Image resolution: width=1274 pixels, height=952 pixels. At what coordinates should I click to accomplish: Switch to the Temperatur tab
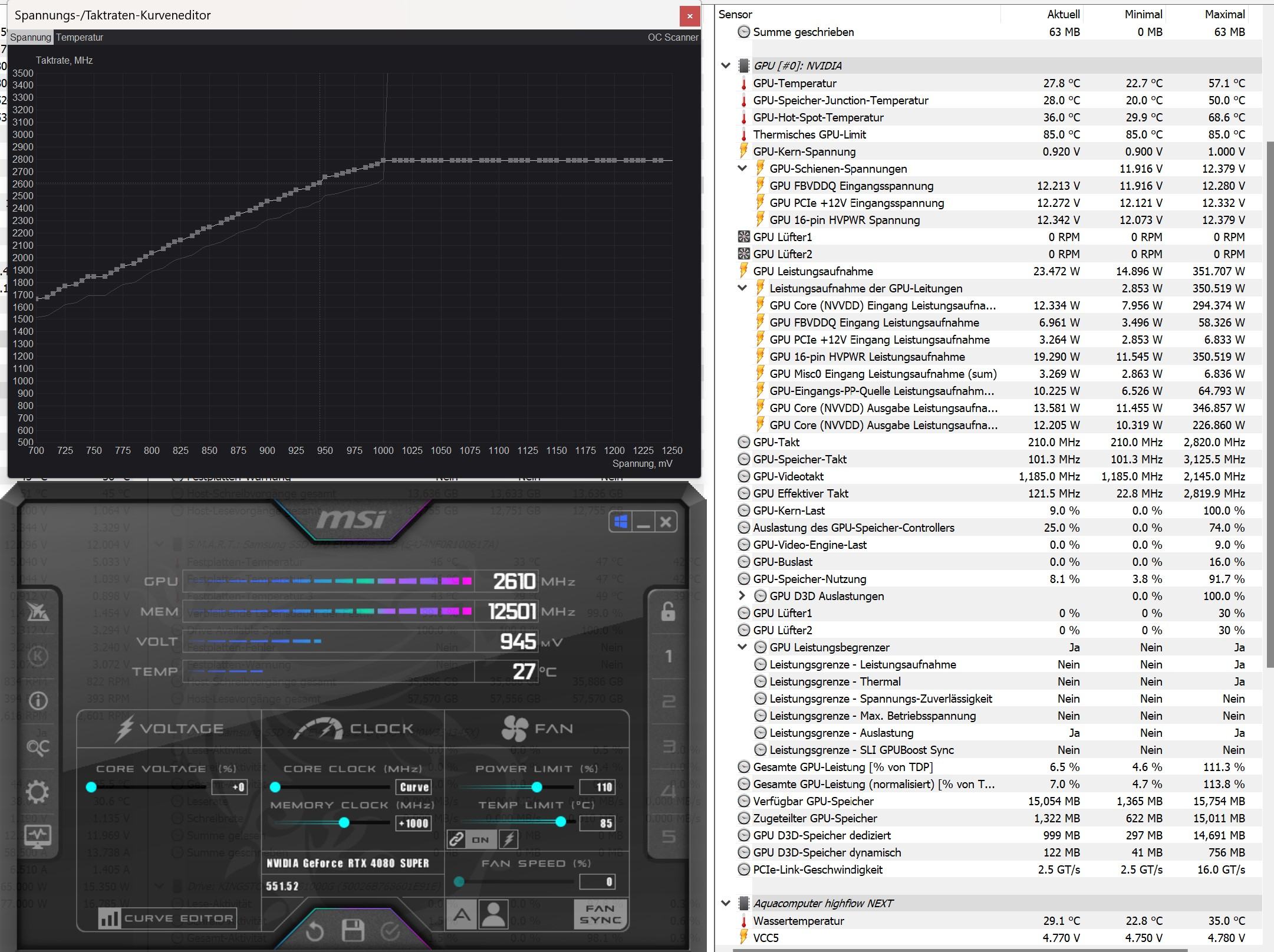[x=80, y=37]
